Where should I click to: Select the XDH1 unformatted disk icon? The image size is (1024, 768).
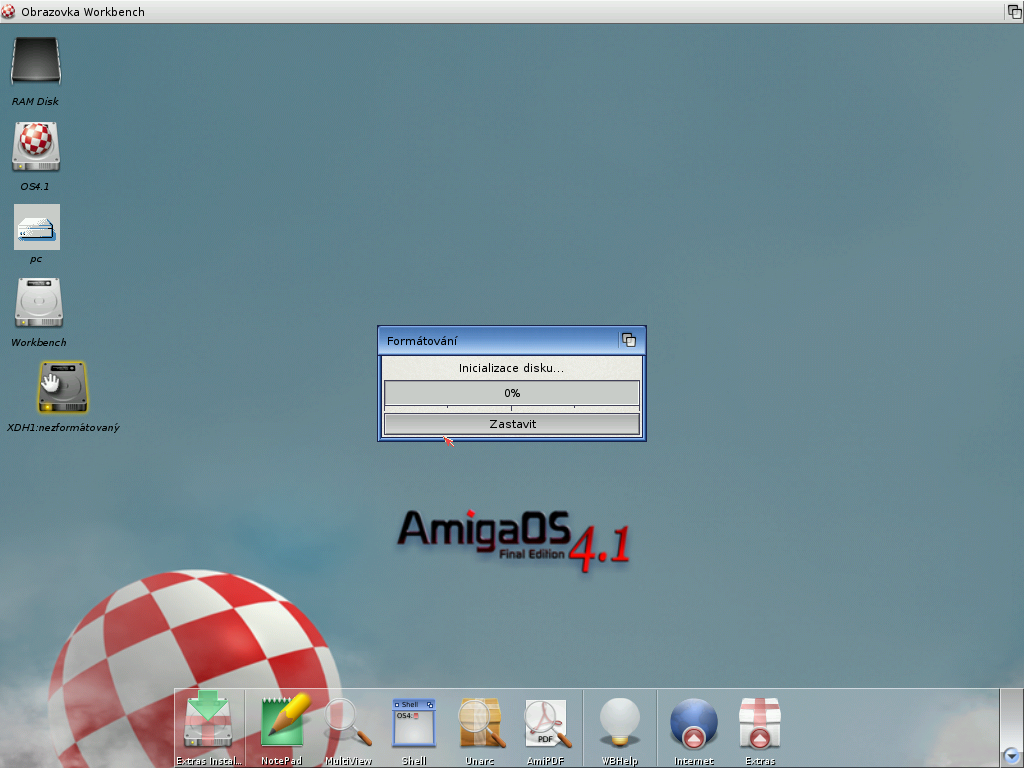pos(63,387)
